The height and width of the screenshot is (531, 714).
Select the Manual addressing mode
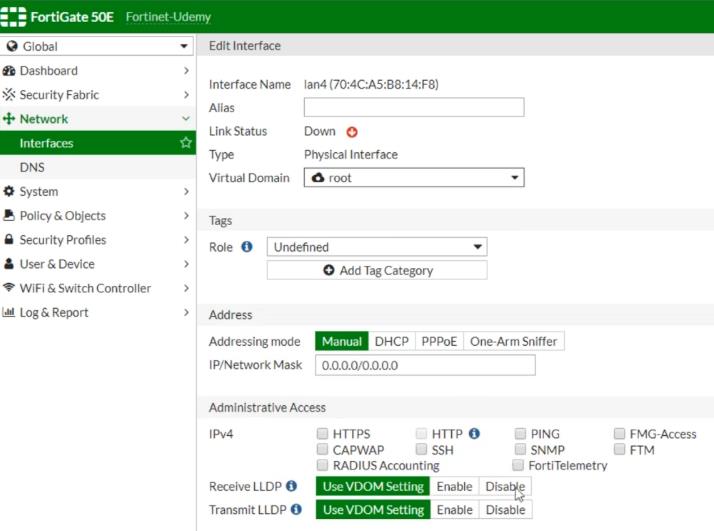tap(342, 341)
